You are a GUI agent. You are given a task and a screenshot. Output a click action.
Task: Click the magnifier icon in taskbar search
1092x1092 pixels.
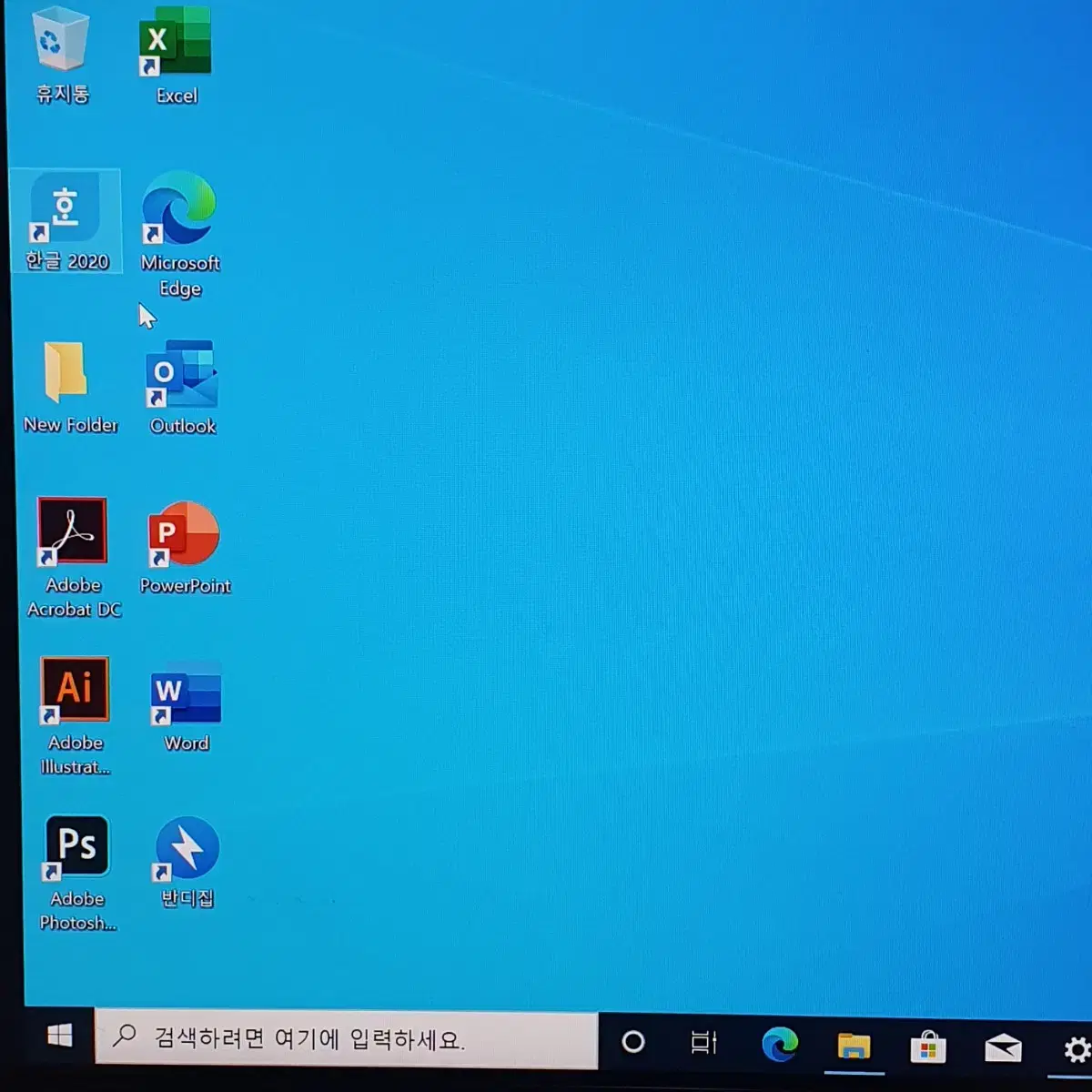click(x=125, y=1036)
